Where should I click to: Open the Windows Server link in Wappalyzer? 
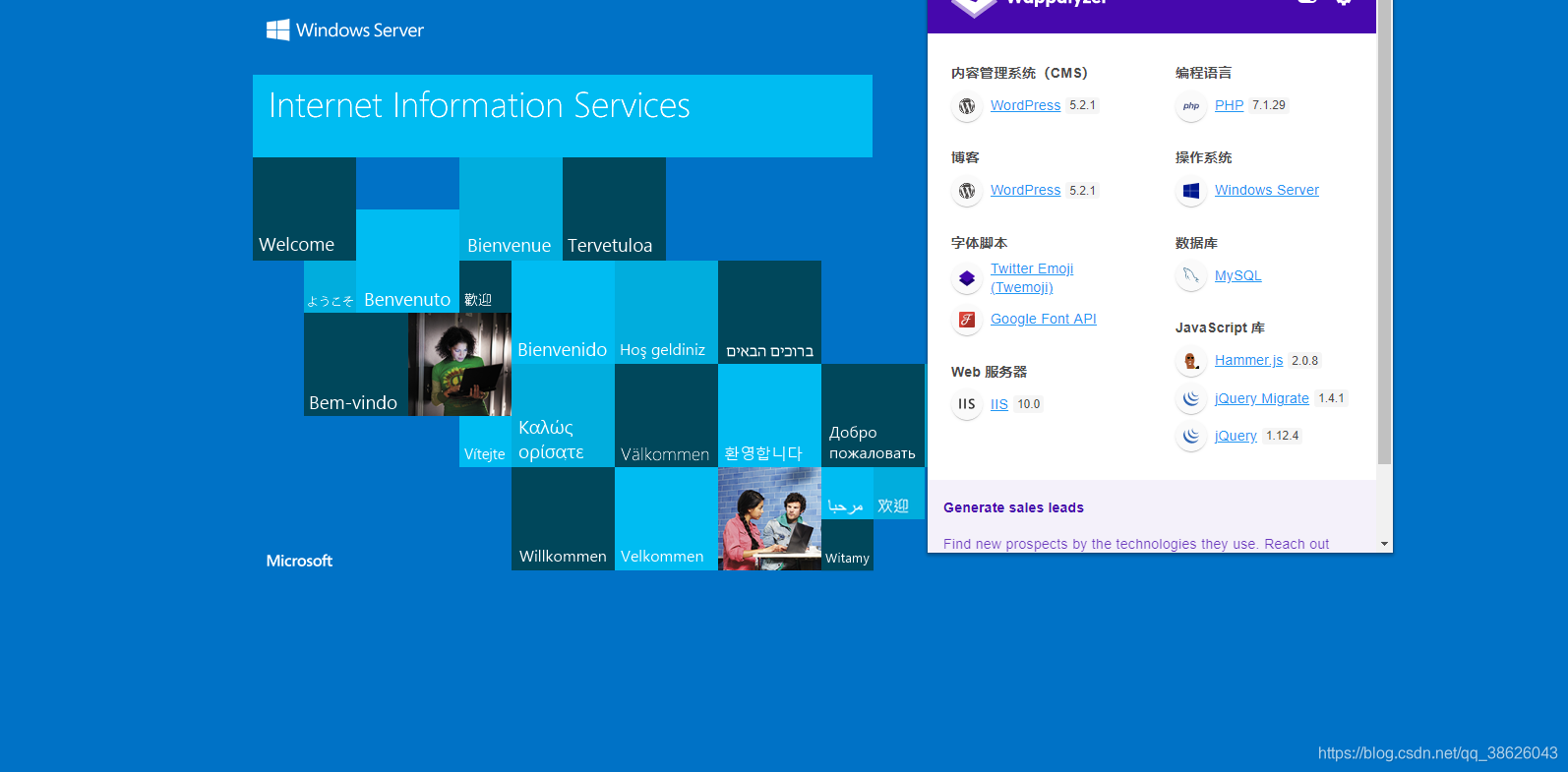(x=1267, y=190)
